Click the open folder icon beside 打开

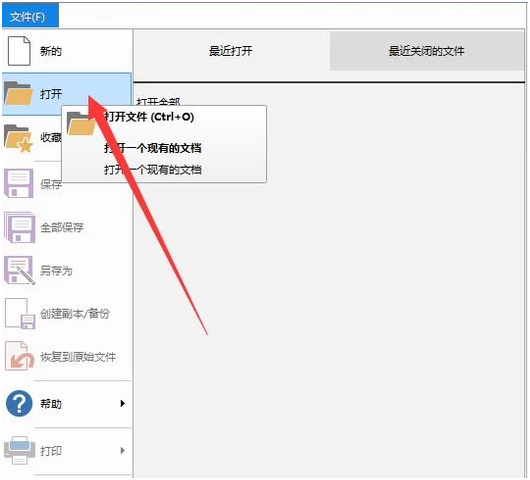pos(18,93)
